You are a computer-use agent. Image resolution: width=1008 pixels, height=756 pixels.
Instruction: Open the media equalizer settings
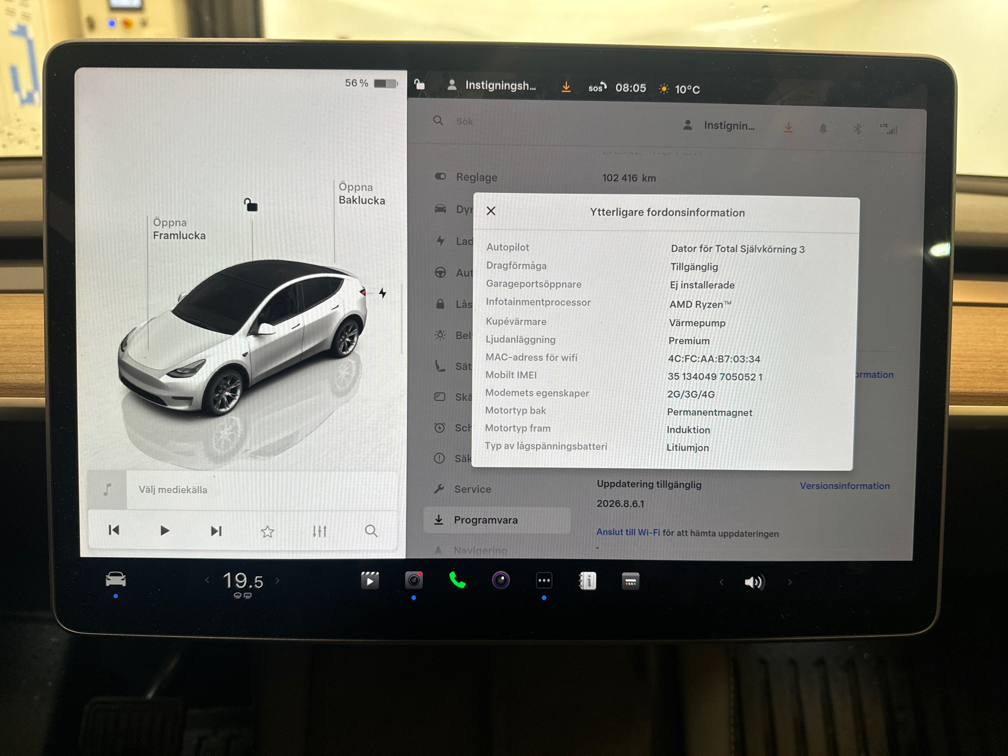(319, 531)
